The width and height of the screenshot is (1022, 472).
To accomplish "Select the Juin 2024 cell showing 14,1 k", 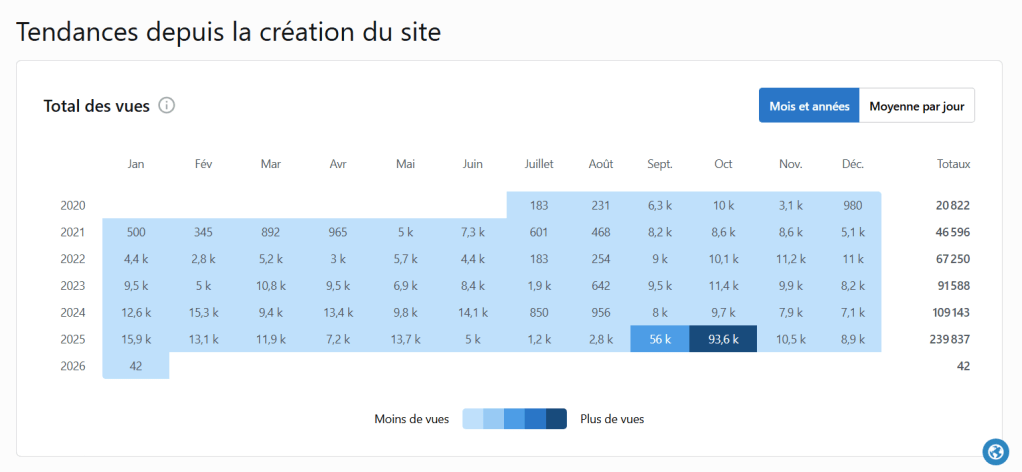I will click(472, 312).
